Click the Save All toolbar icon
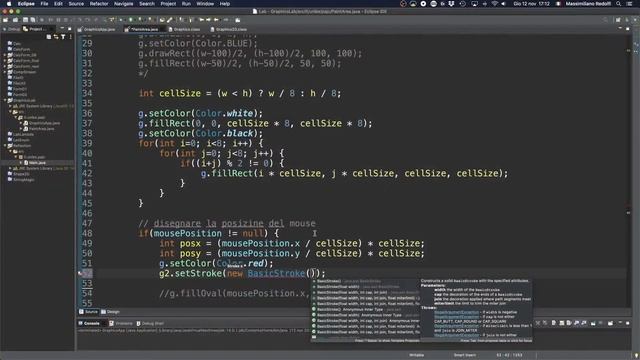Screen dimensions: 640x360 [33, 20]
